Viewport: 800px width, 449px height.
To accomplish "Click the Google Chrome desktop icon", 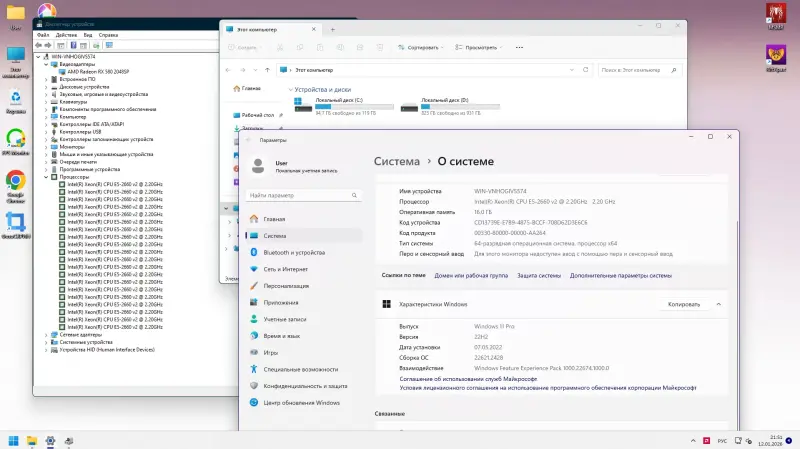I will (16, 183).
